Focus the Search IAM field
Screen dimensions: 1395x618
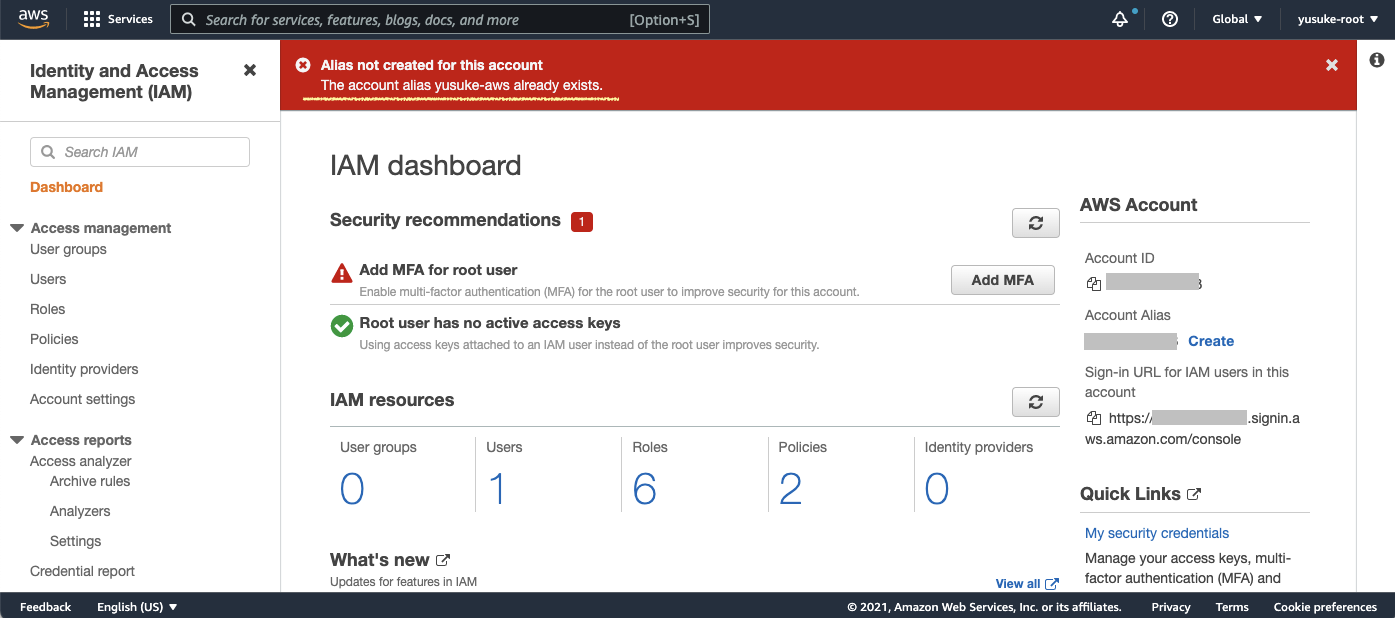pyautogui.click(x=140, y=152)
